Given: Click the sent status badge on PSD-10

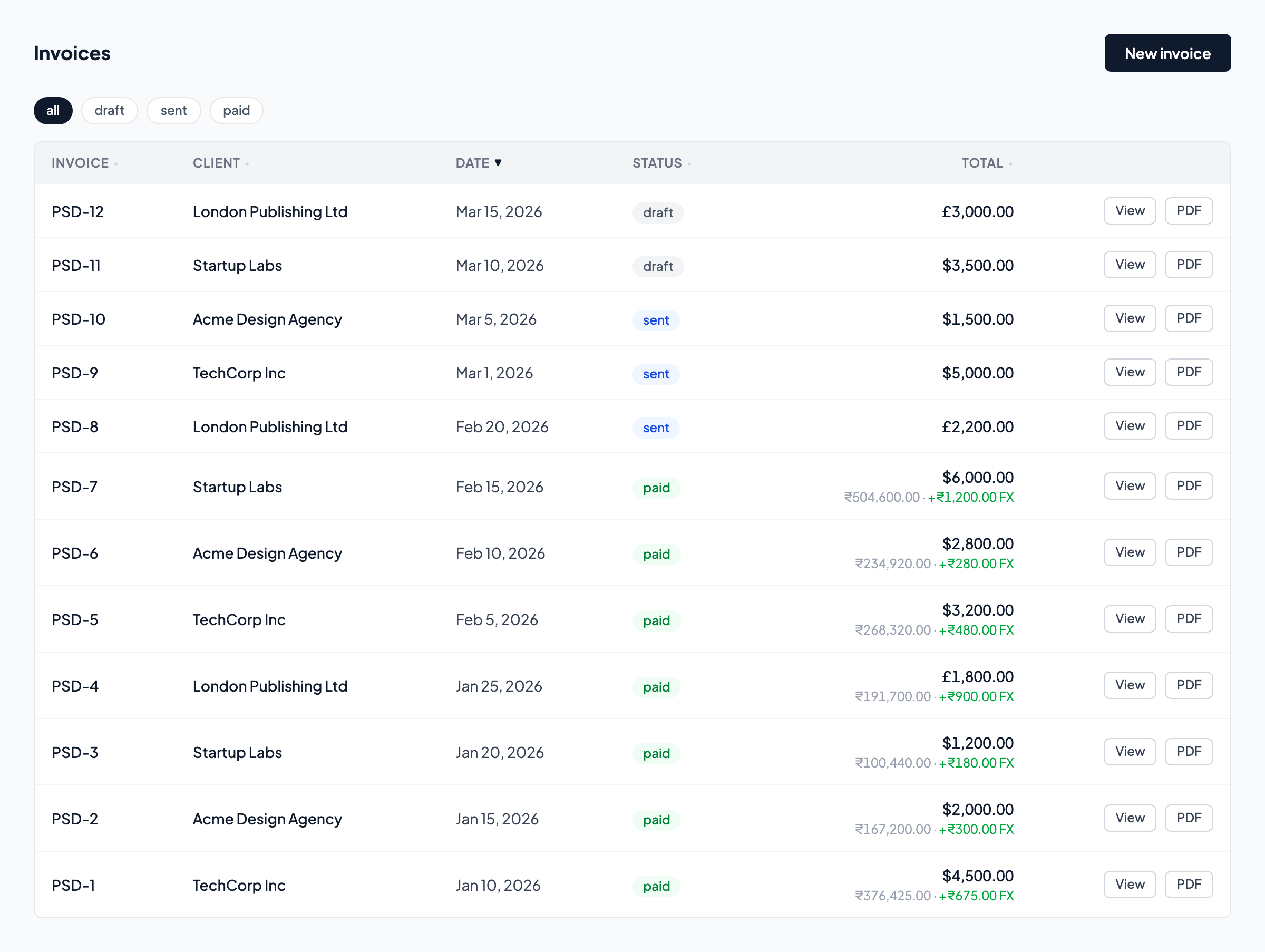Looking at the screenshot, I should click(655, 320).
